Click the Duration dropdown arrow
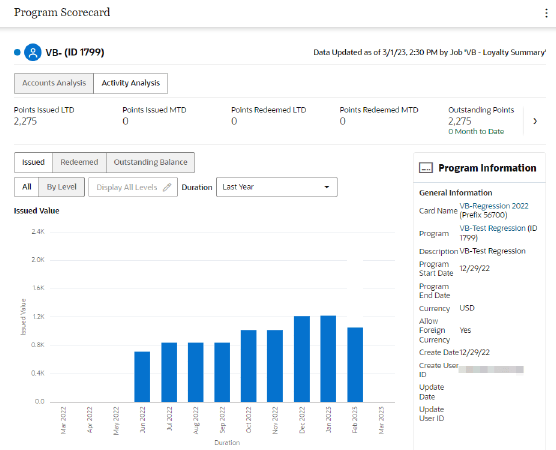Screen dimensions: 556x450 pyautogui.click(x=327, y=187)
